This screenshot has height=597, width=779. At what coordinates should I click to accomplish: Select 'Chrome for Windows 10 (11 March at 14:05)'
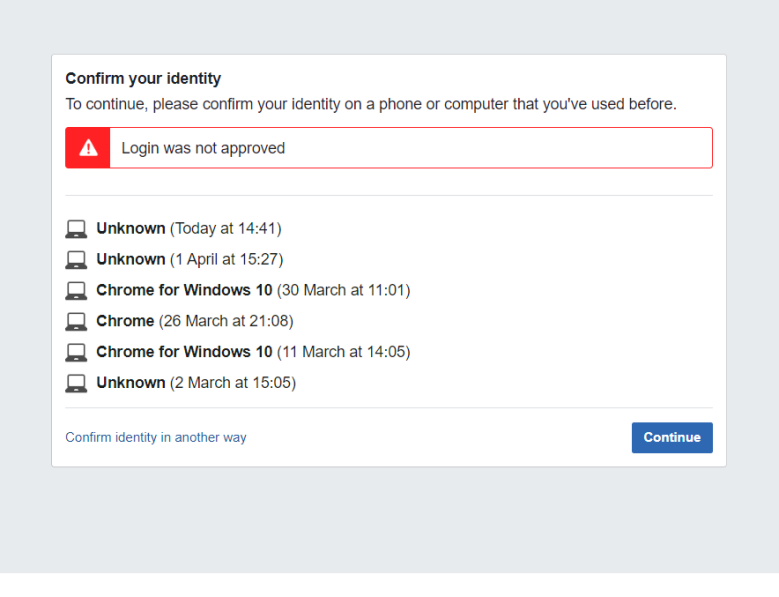253,352
